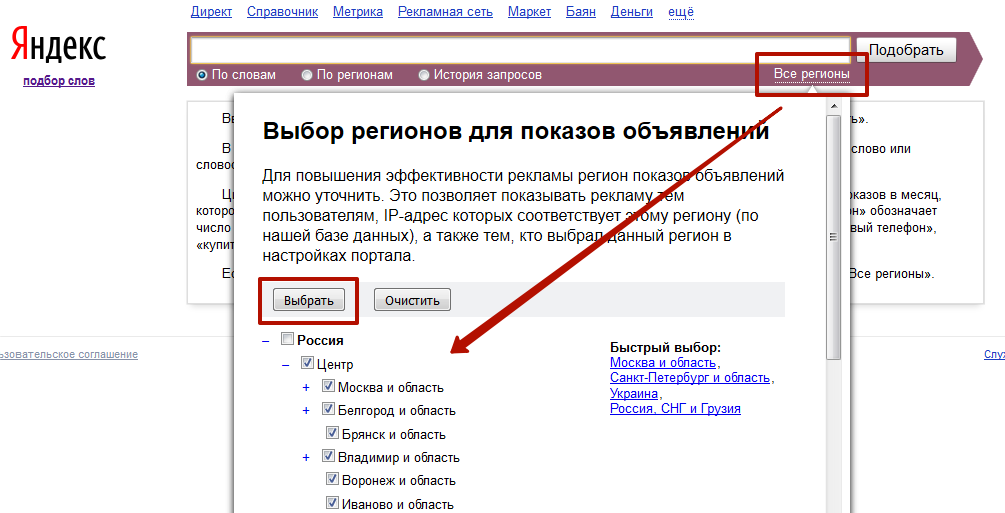The image size is (1005, 513).
Task: Expand the ещё menu
Action: (x=681, y=12)
